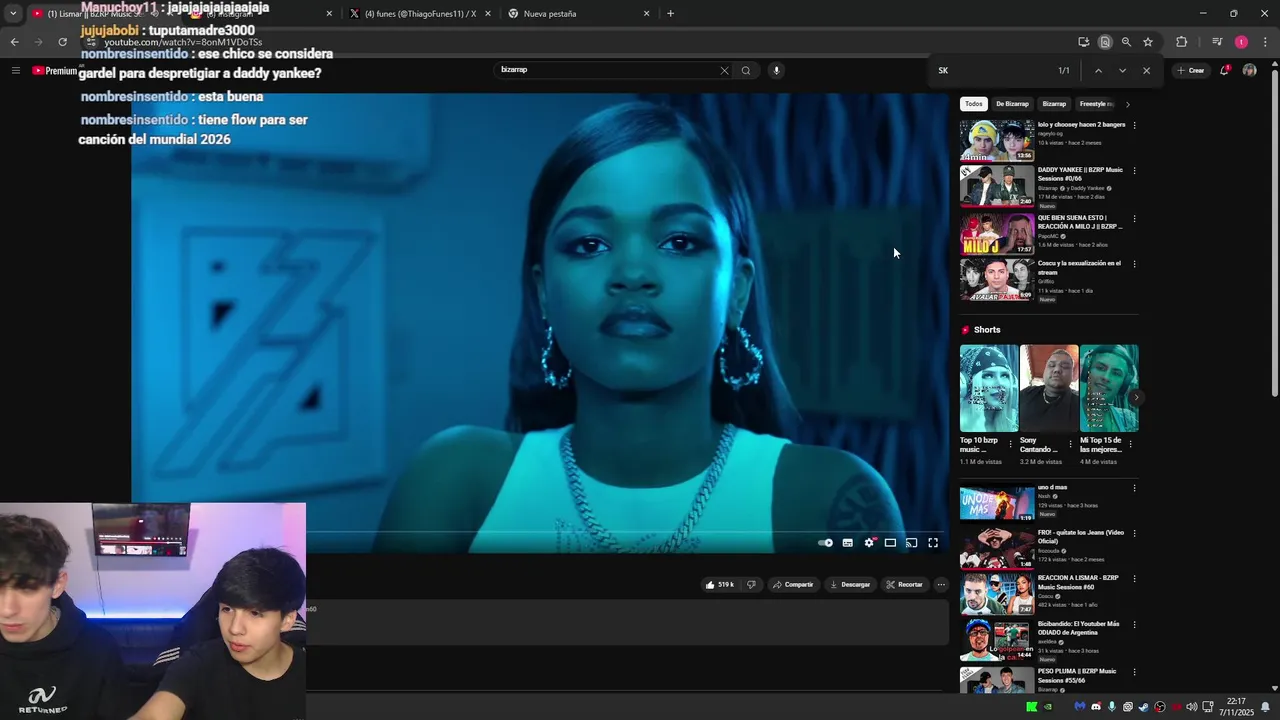Screen dimensions: 1280x720
Task: Open the YouTube hamburger guide menu
Action: point(16,70)
